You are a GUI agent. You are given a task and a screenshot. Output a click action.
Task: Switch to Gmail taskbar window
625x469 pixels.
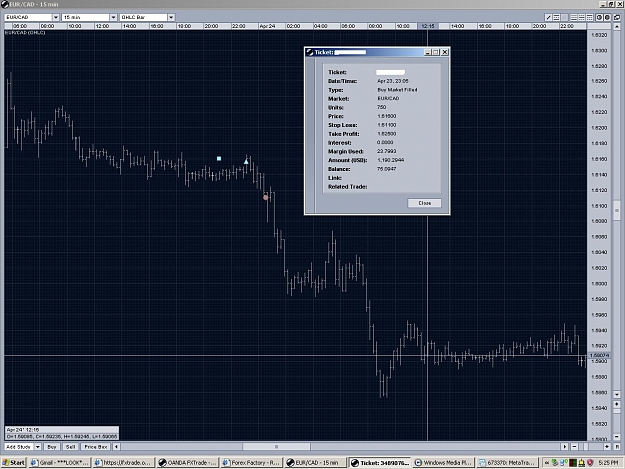tap(60, 463)
